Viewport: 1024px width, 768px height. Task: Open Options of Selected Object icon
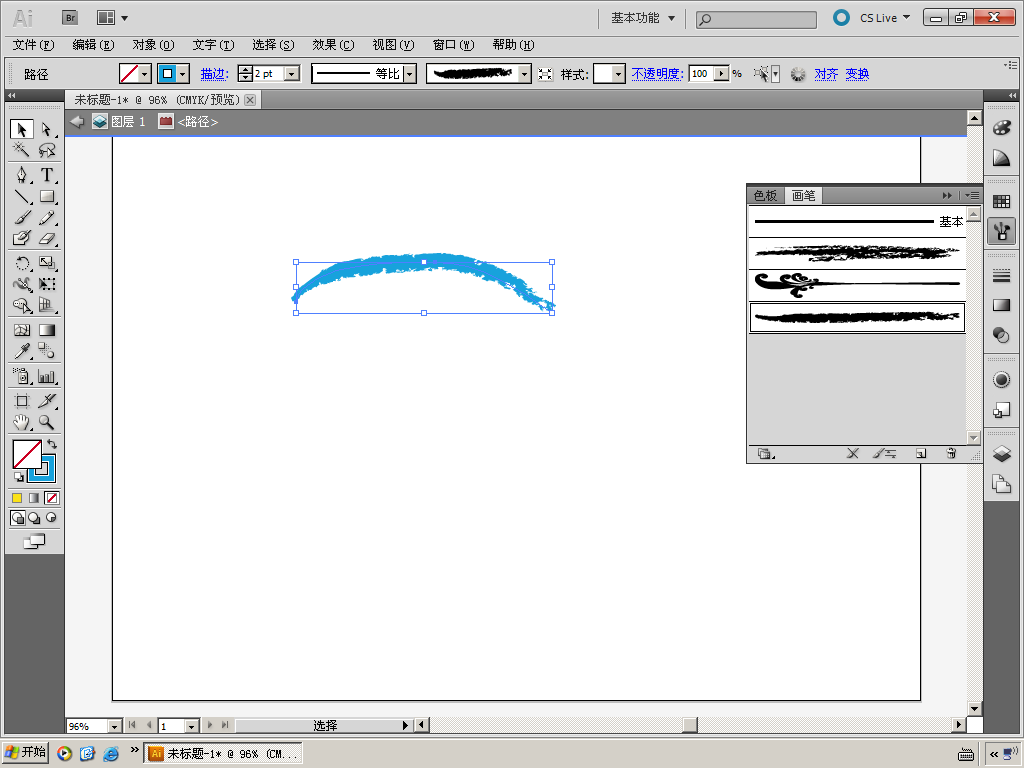[885, 453]
